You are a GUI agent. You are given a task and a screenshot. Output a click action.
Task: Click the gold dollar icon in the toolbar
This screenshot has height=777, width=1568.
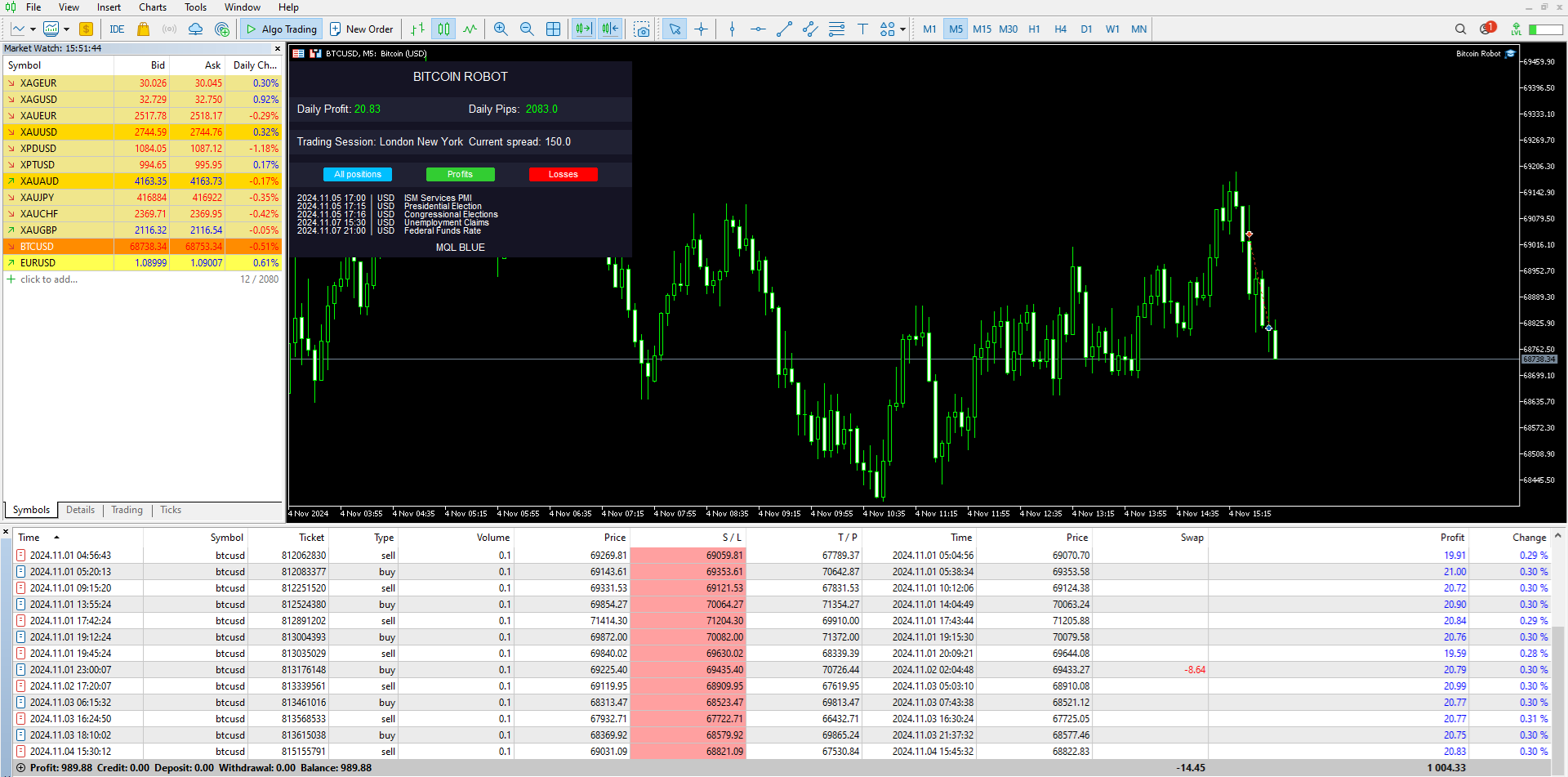pyautogui.click(x=86, y=29)
